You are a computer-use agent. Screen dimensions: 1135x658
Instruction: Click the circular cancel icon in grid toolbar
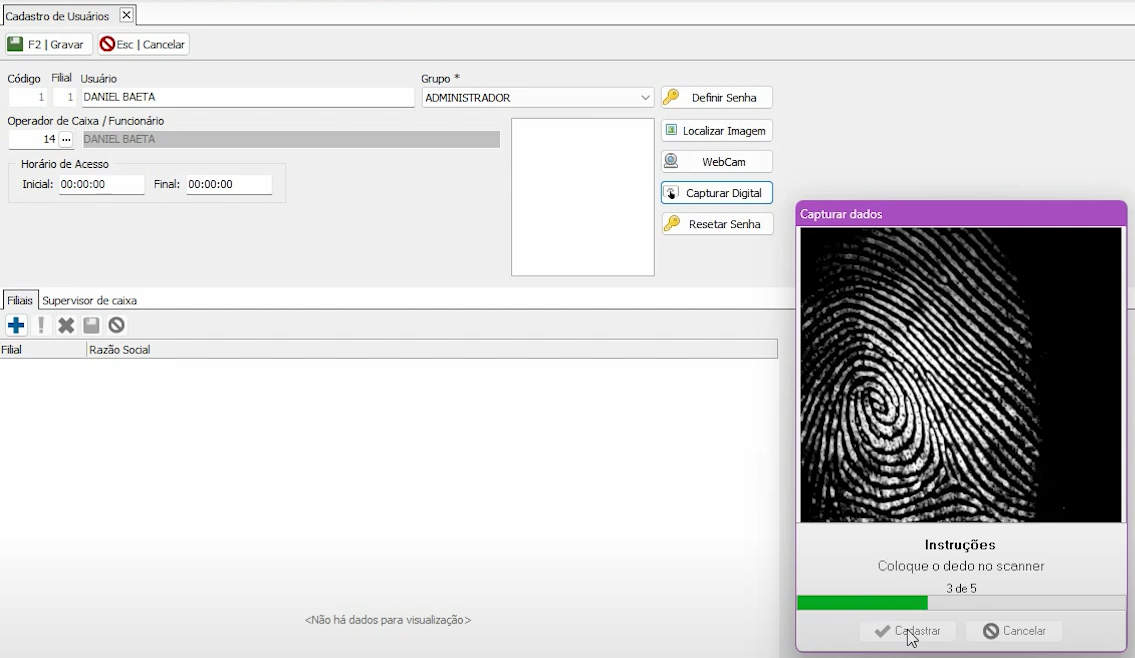point(116,325)
